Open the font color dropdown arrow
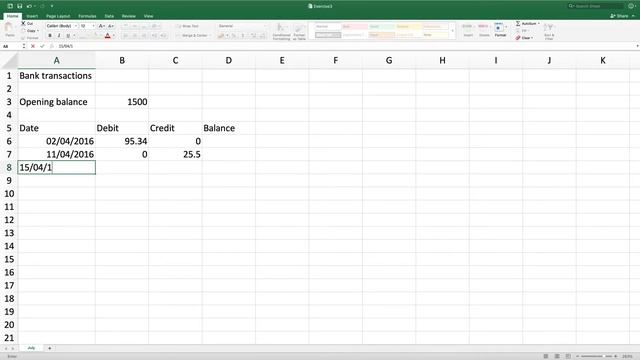Viewport: 640px width, 360px height. pyautogui.click(x=113, y=36)
